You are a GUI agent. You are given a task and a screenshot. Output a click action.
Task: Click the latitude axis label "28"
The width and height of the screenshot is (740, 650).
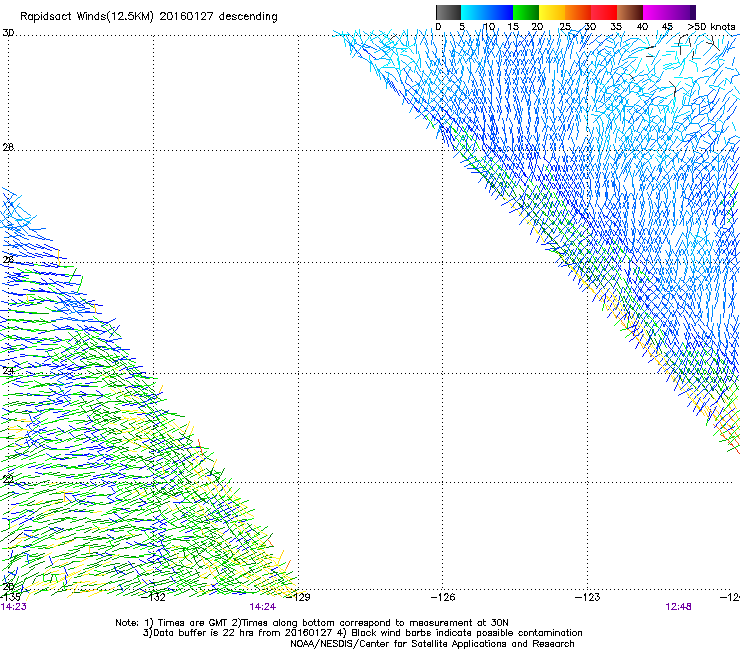pos(8,147)
